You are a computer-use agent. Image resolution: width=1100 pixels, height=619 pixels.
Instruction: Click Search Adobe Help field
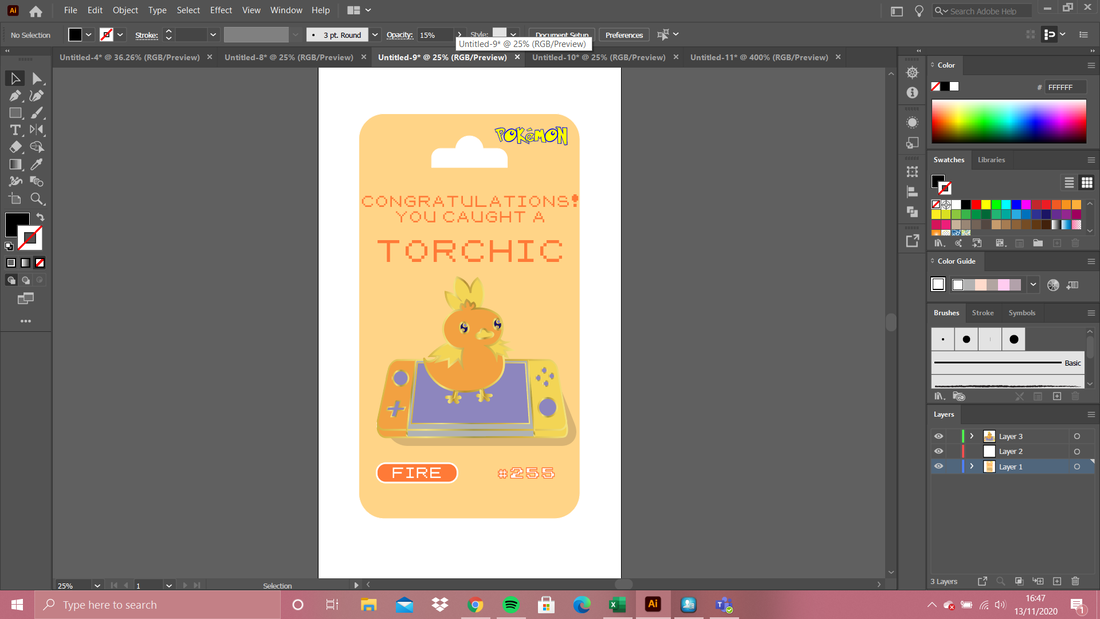click(982, 11)
